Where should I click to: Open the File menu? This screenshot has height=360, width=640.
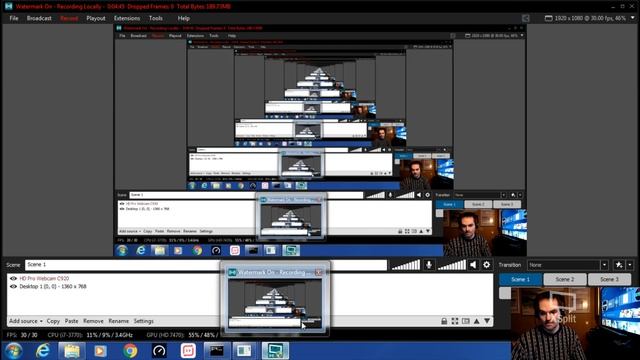(x=14, y=18)
